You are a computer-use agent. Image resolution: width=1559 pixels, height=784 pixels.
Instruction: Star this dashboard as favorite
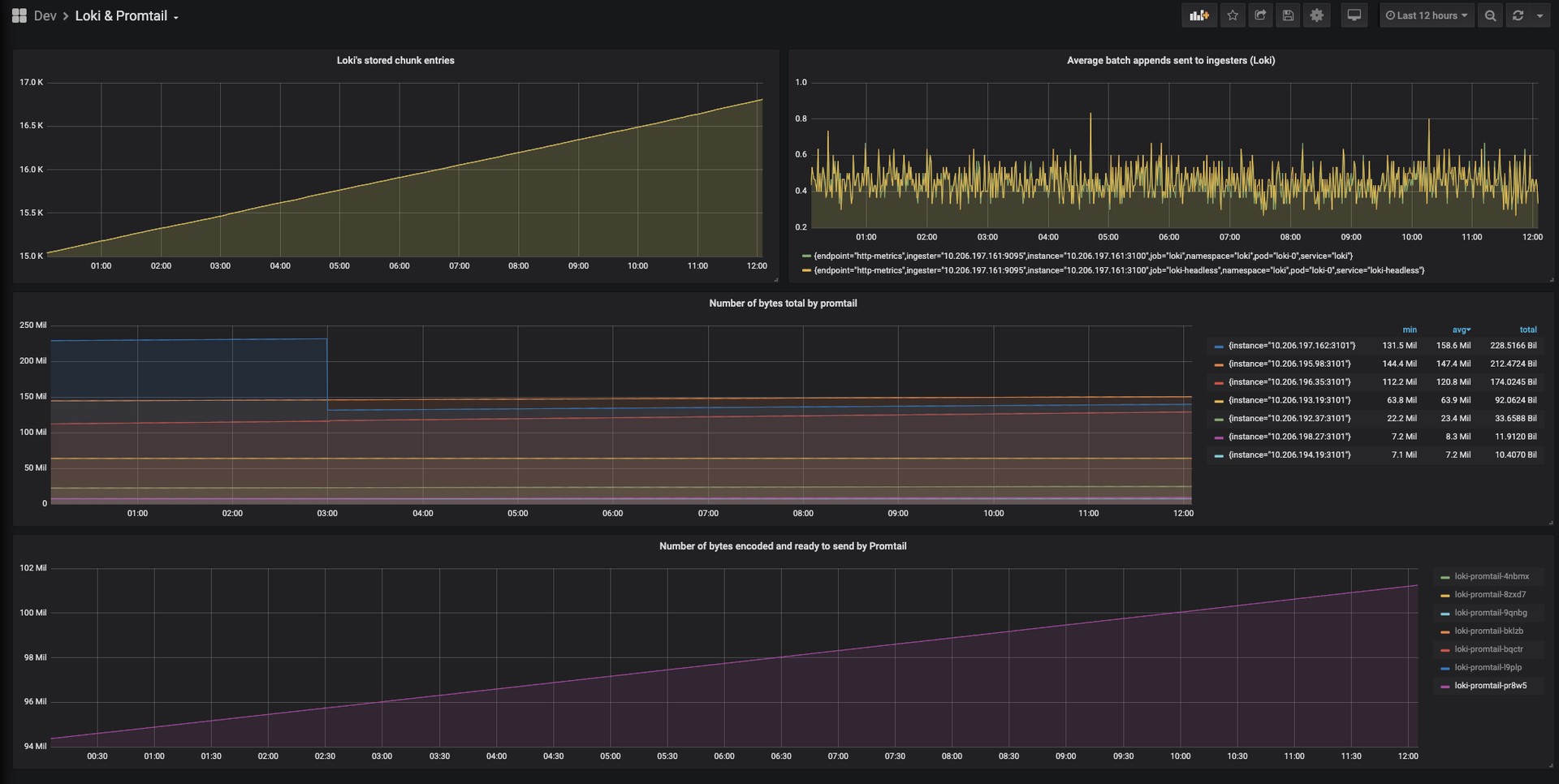[1233, 15]
